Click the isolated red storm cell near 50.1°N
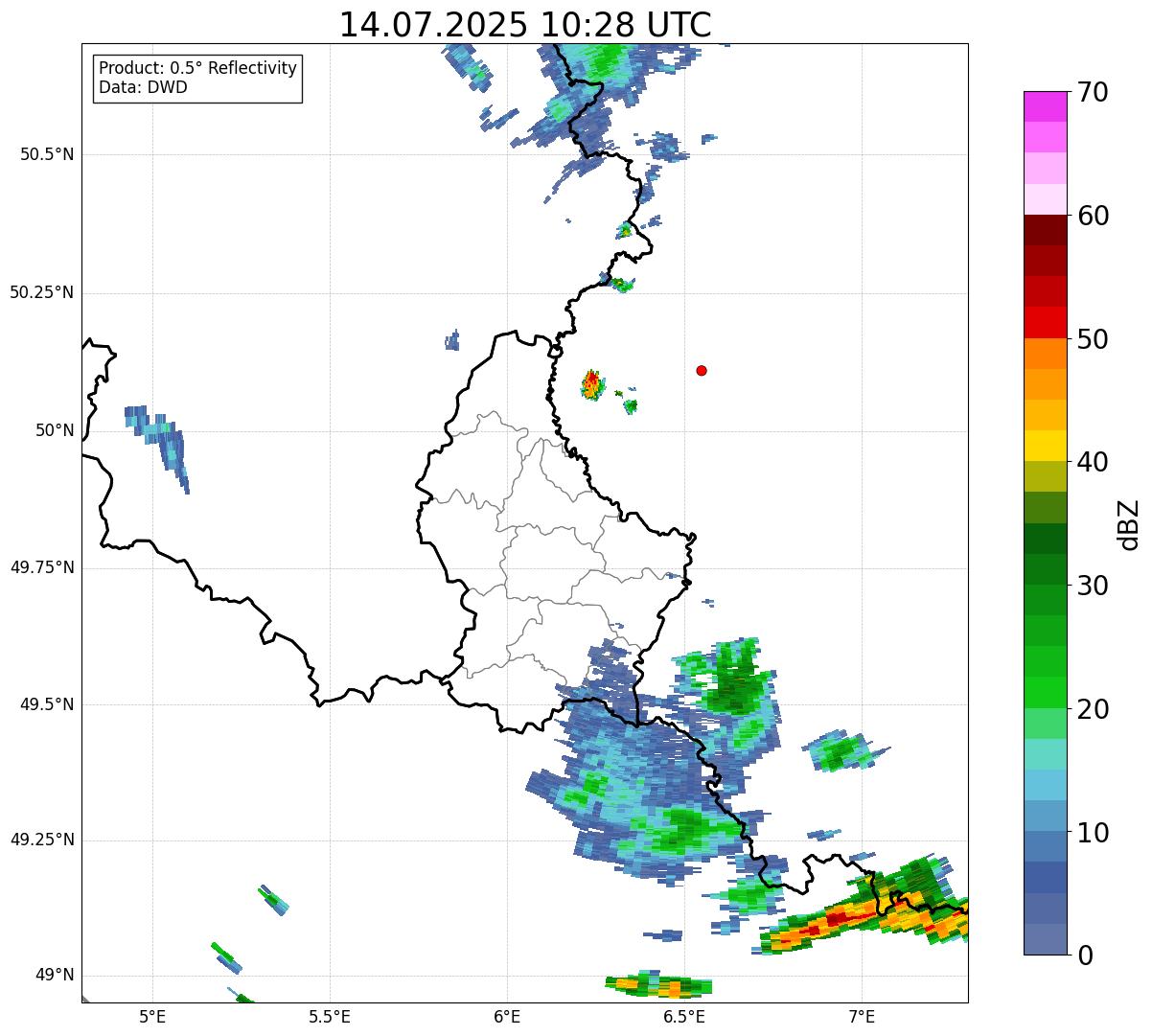This screenshot has width=1152, height=1036. click(x=592, y=384)
